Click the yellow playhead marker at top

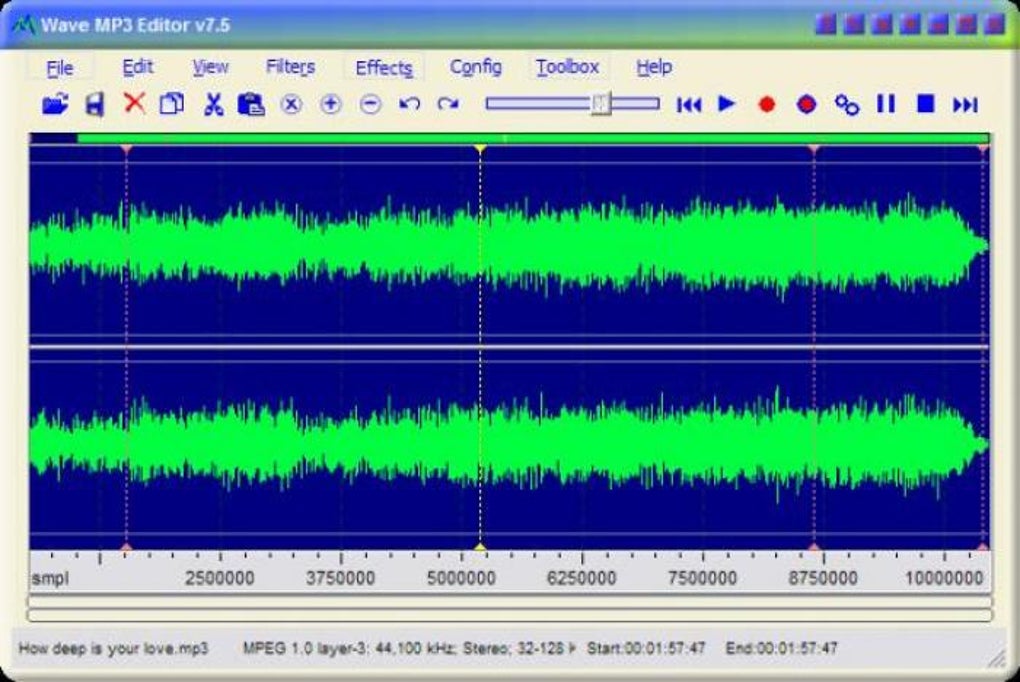click(x=480, y=149)
